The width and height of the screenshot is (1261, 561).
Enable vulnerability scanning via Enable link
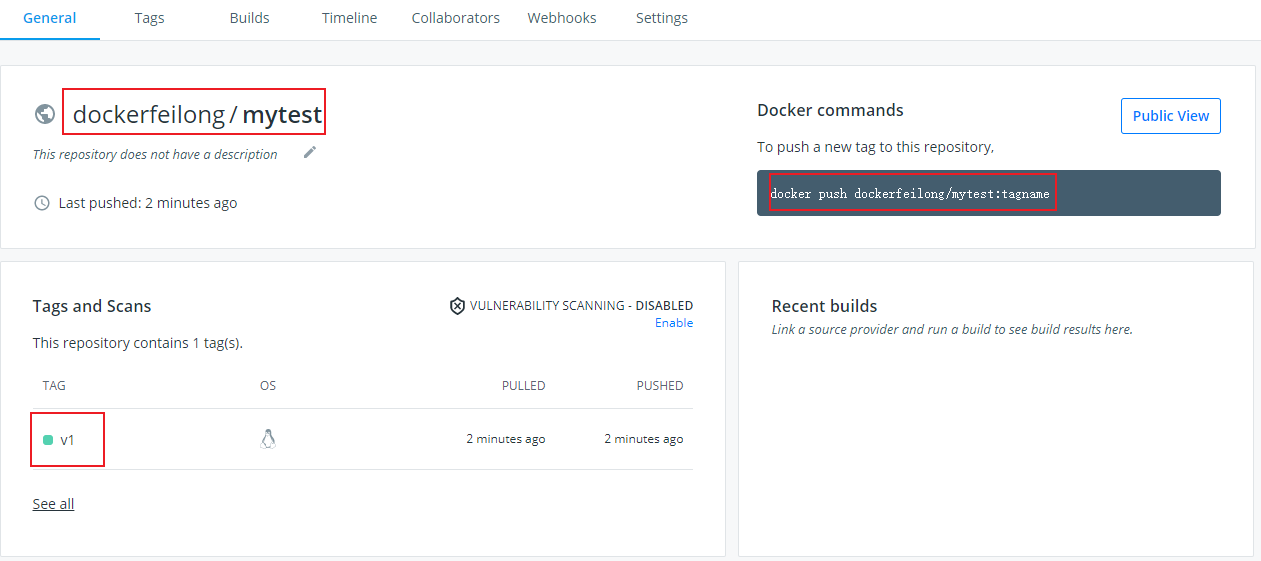674,323
